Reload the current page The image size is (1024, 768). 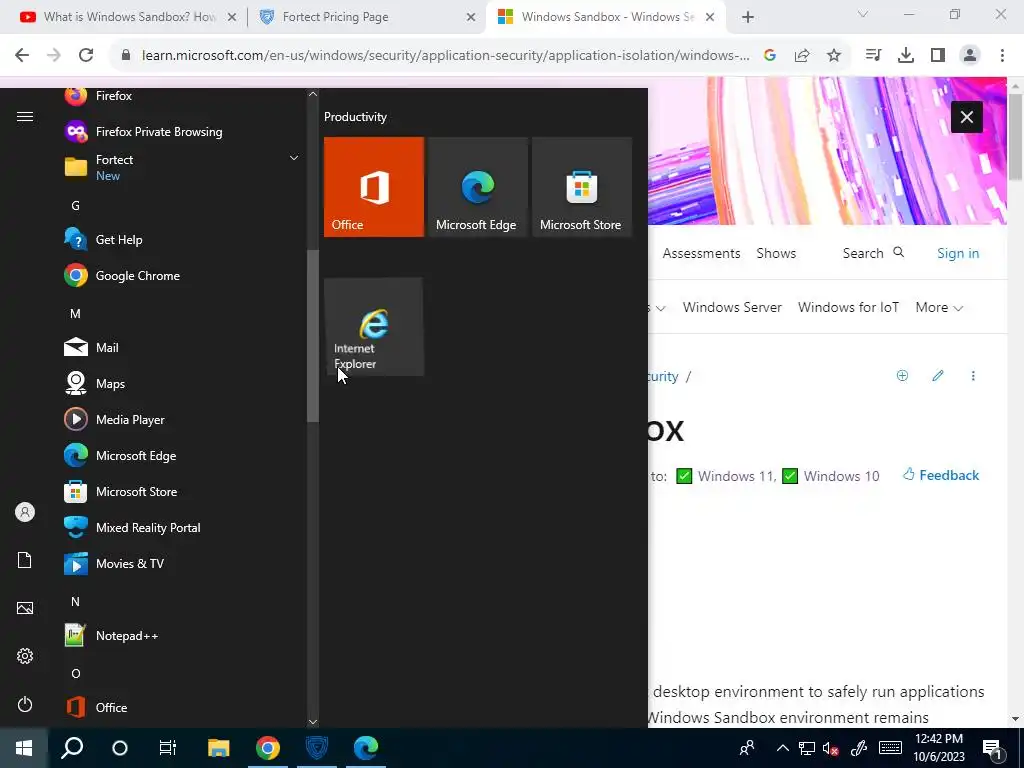tap(86, 56)
